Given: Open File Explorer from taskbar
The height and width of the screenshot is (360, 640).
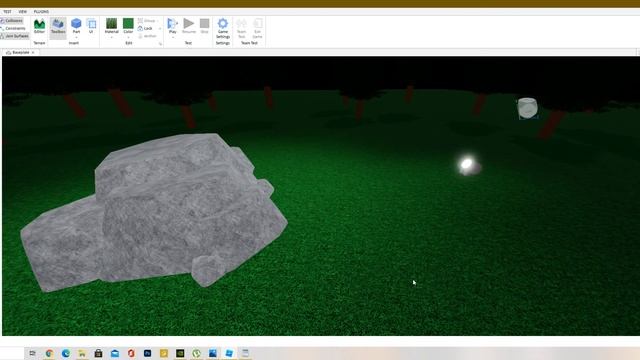Looking at the screenshot, I should pyautogui.click(x=82, y=353).
